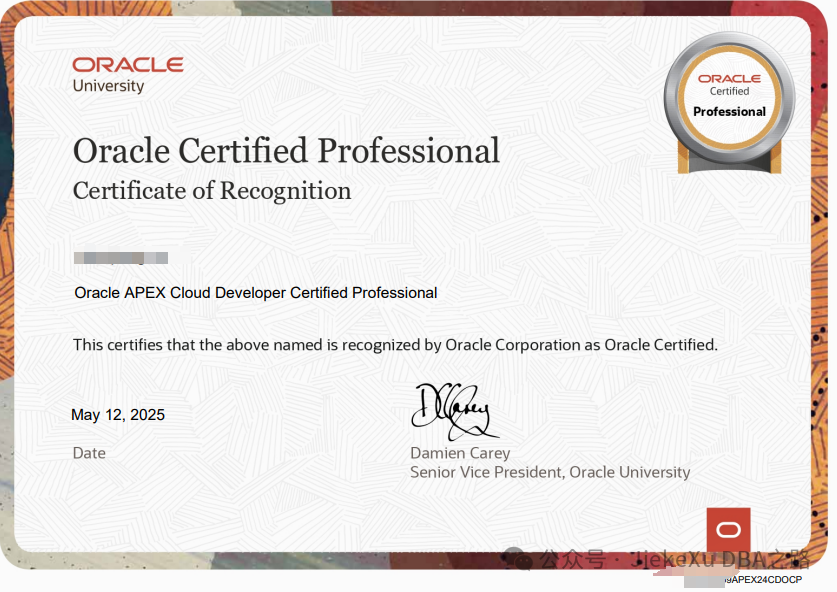Click the Damien Carey handwritten signature
This screenshot has width=837, height=592.
point(454,412)
